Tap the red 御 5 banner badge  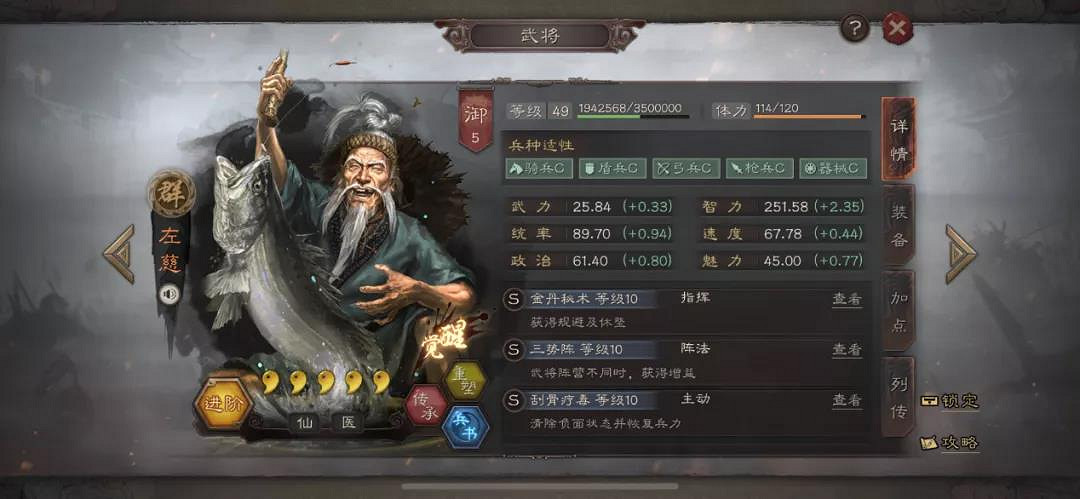pyautogui.click(x=476, y=119)
